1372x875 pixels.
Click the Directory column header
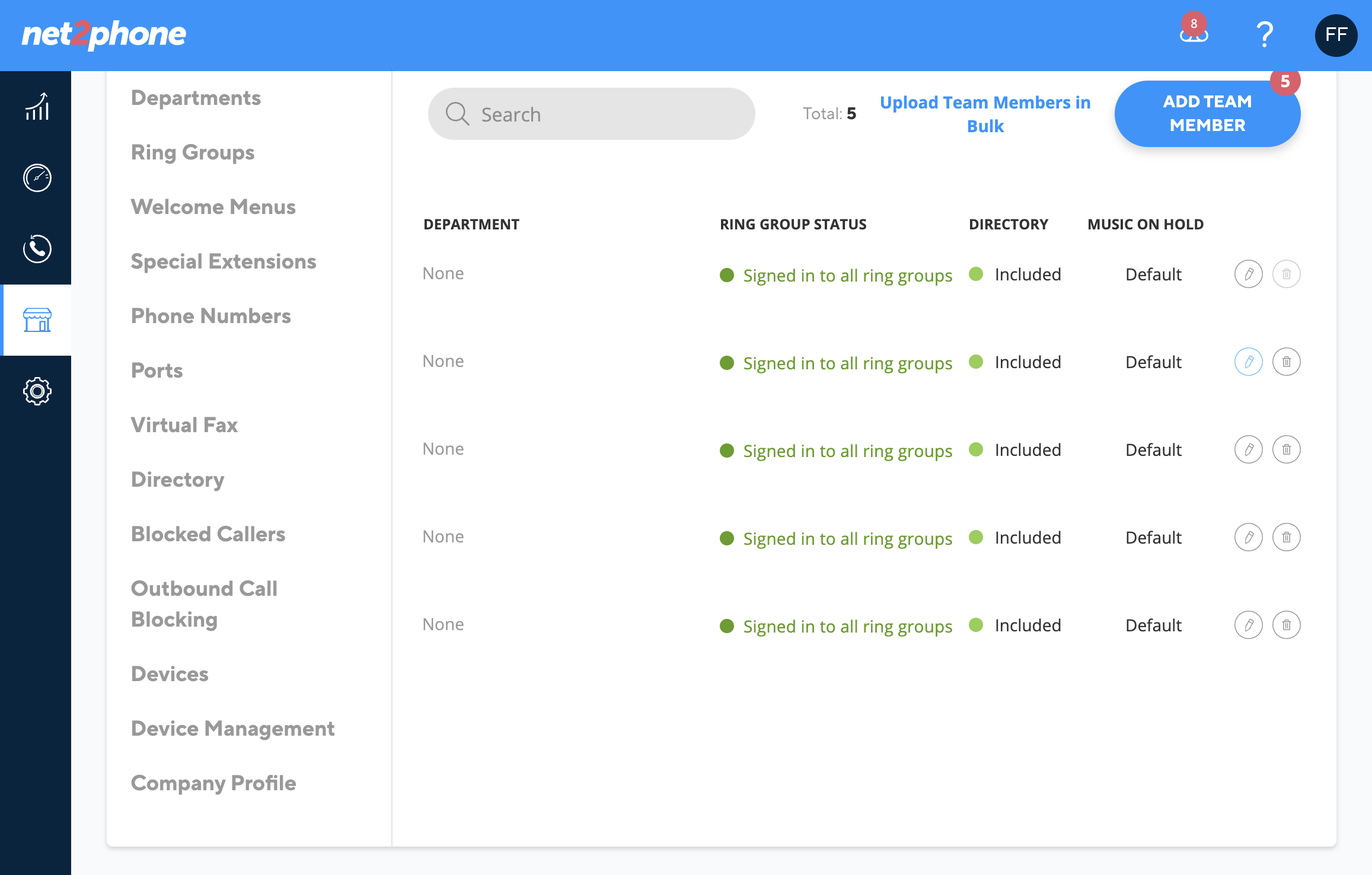pos(1009,224)
